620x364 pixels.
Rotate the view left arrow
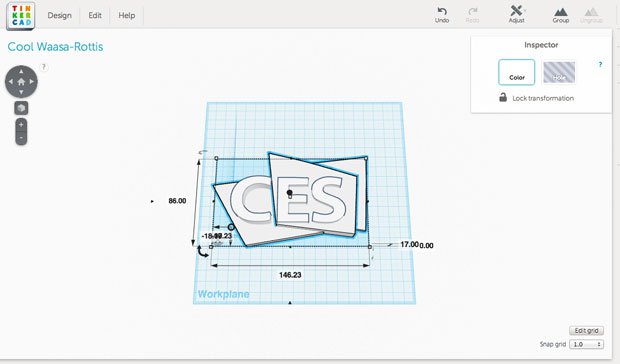[11, 82]
